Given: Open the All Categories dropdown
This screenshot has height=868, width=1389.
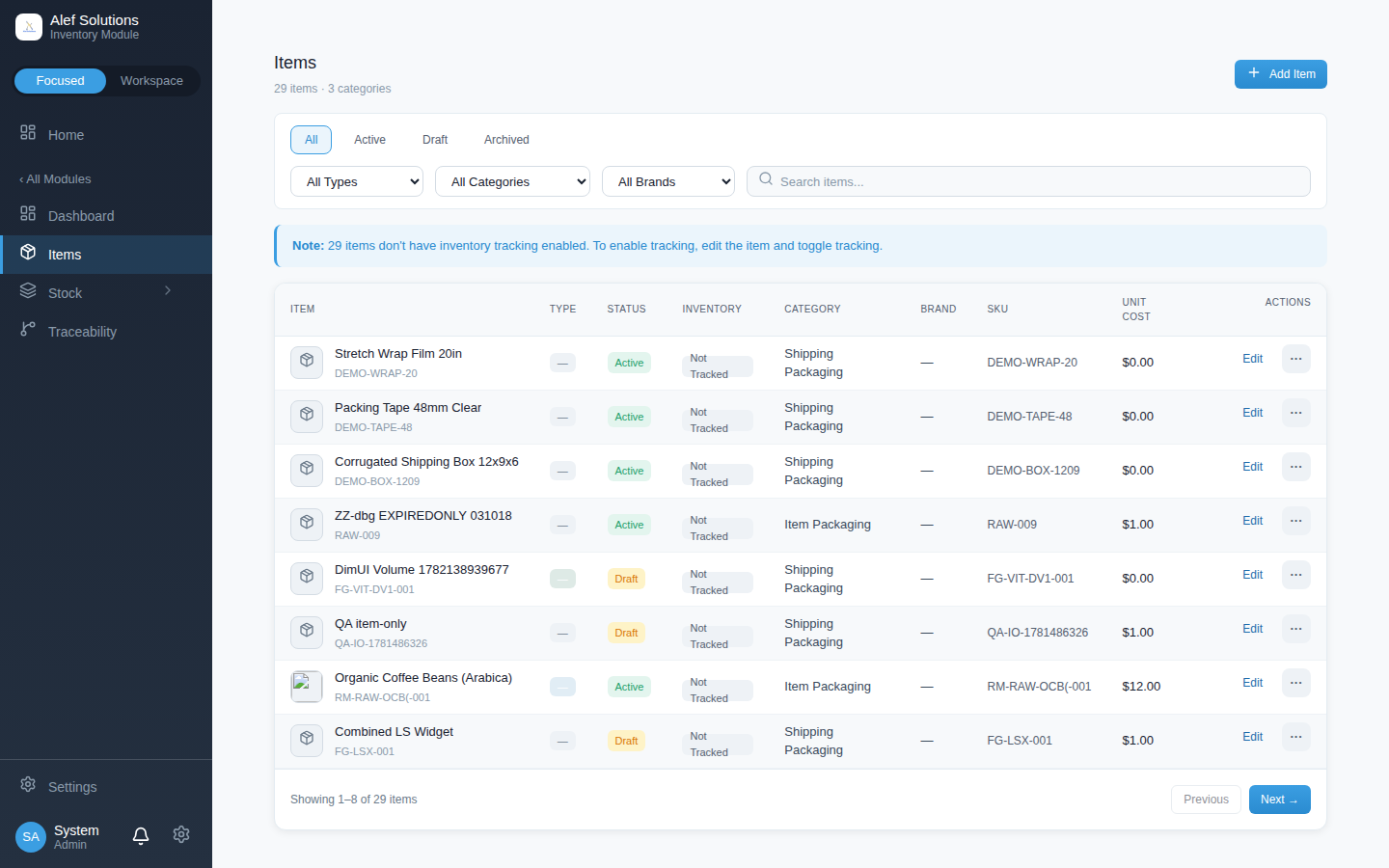Looking at the screenshot, I should (512, 181).
